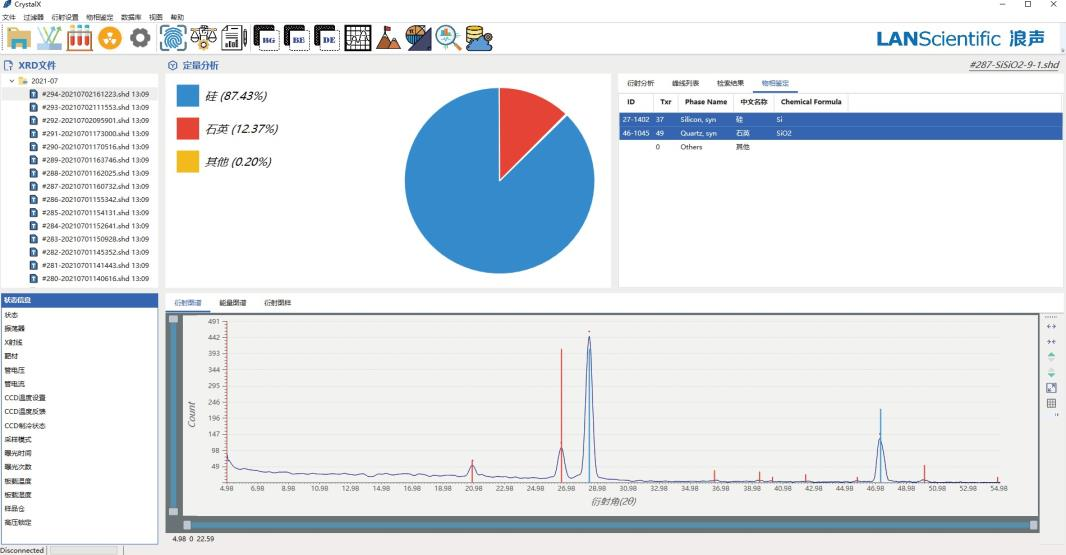Click the balance scales toolbar icon
This screenshot has height=555, width=1066.
(204, 38)
